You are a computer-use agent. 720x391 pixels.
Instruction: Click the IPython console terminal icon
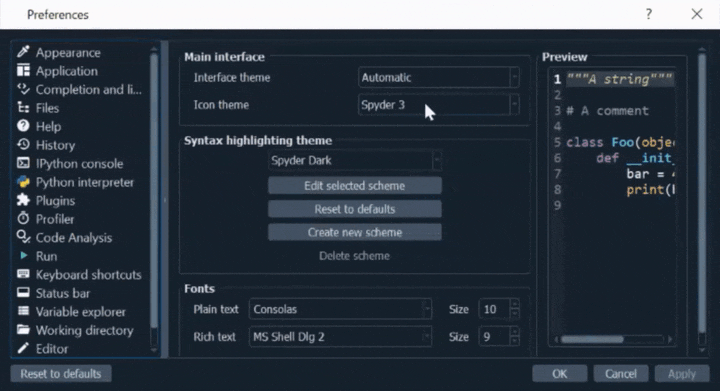point(23,163)
